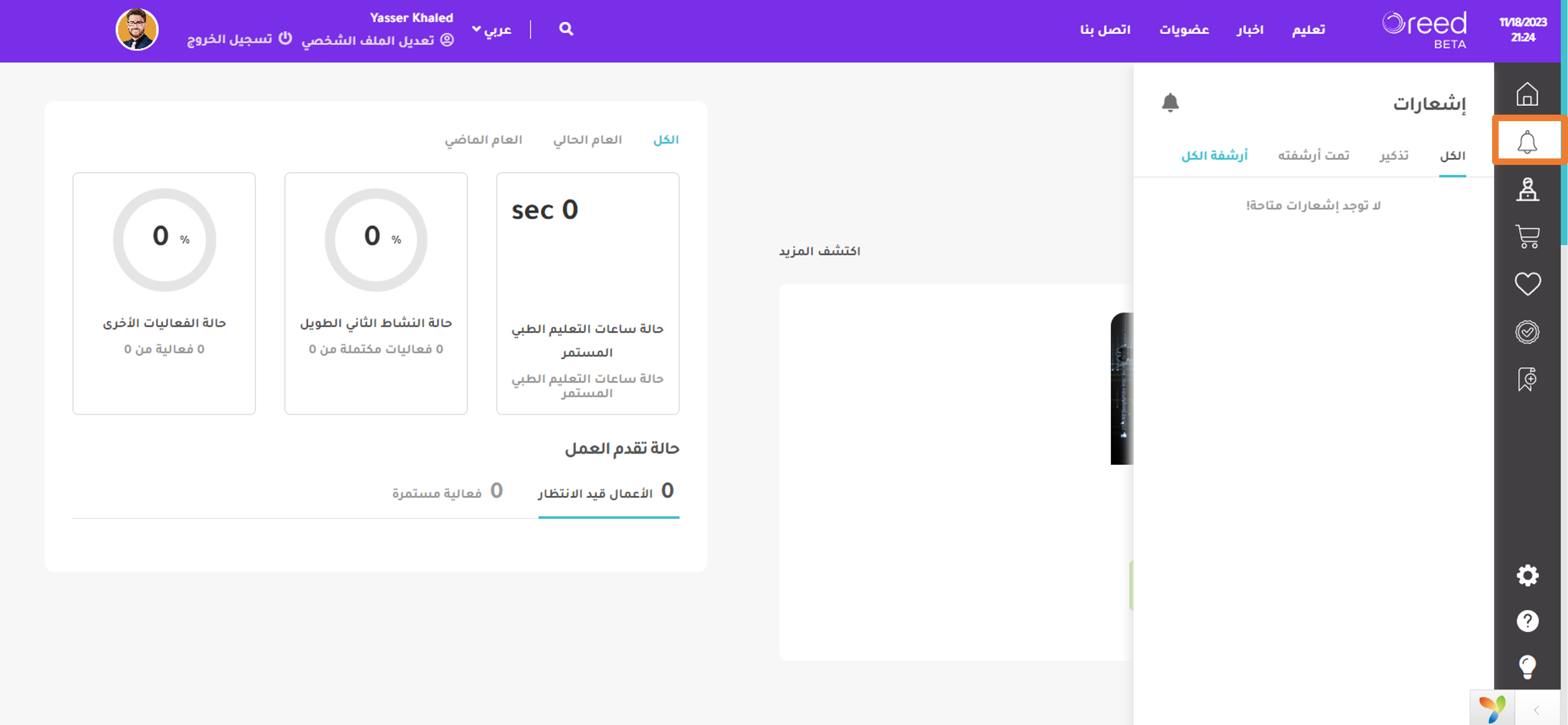Click the reed BETA logo

(1425, 29)
